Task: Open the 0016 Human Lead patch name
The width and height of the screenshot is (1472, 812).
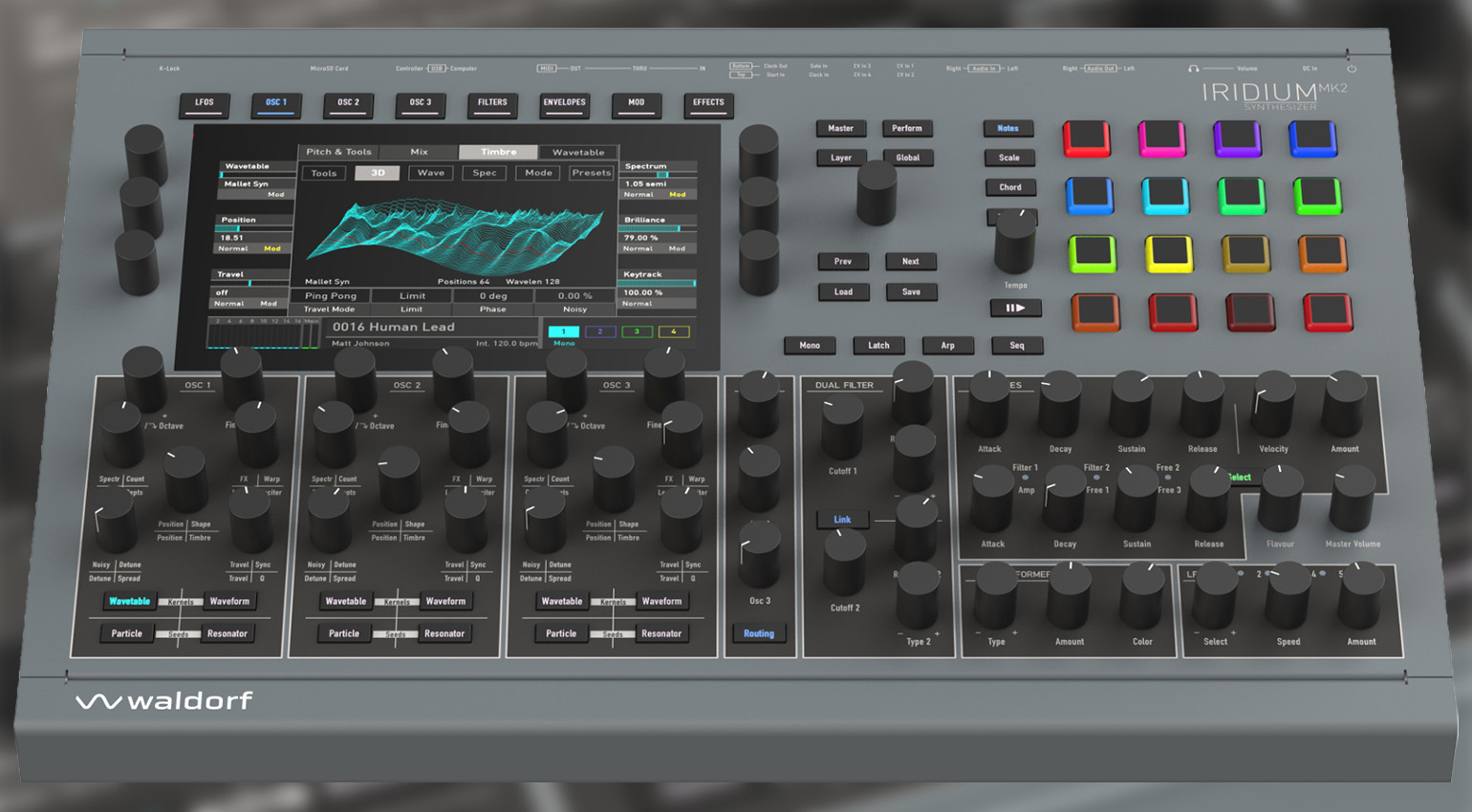Action: 394,327
